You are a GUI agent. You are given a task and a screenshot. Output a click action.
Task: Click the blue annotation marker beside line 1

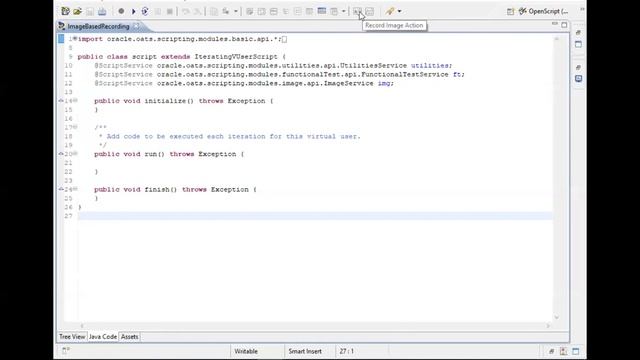(61, 39)
